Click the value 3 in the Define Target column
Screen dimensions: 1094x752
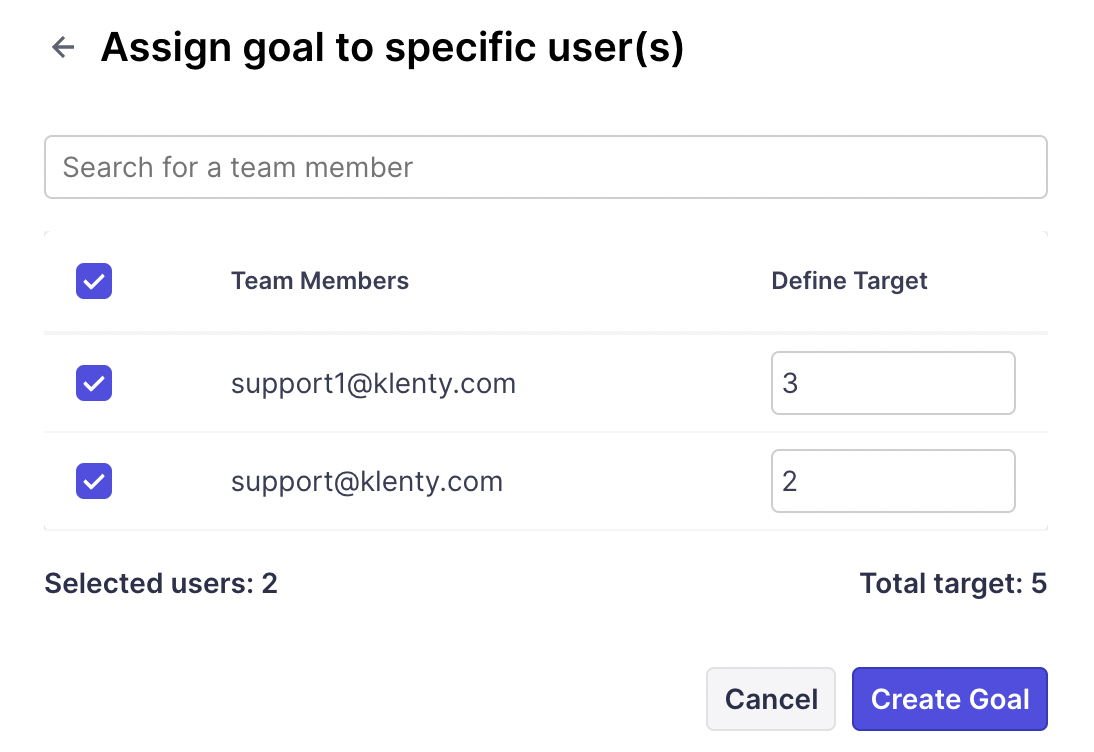(791, 384)
